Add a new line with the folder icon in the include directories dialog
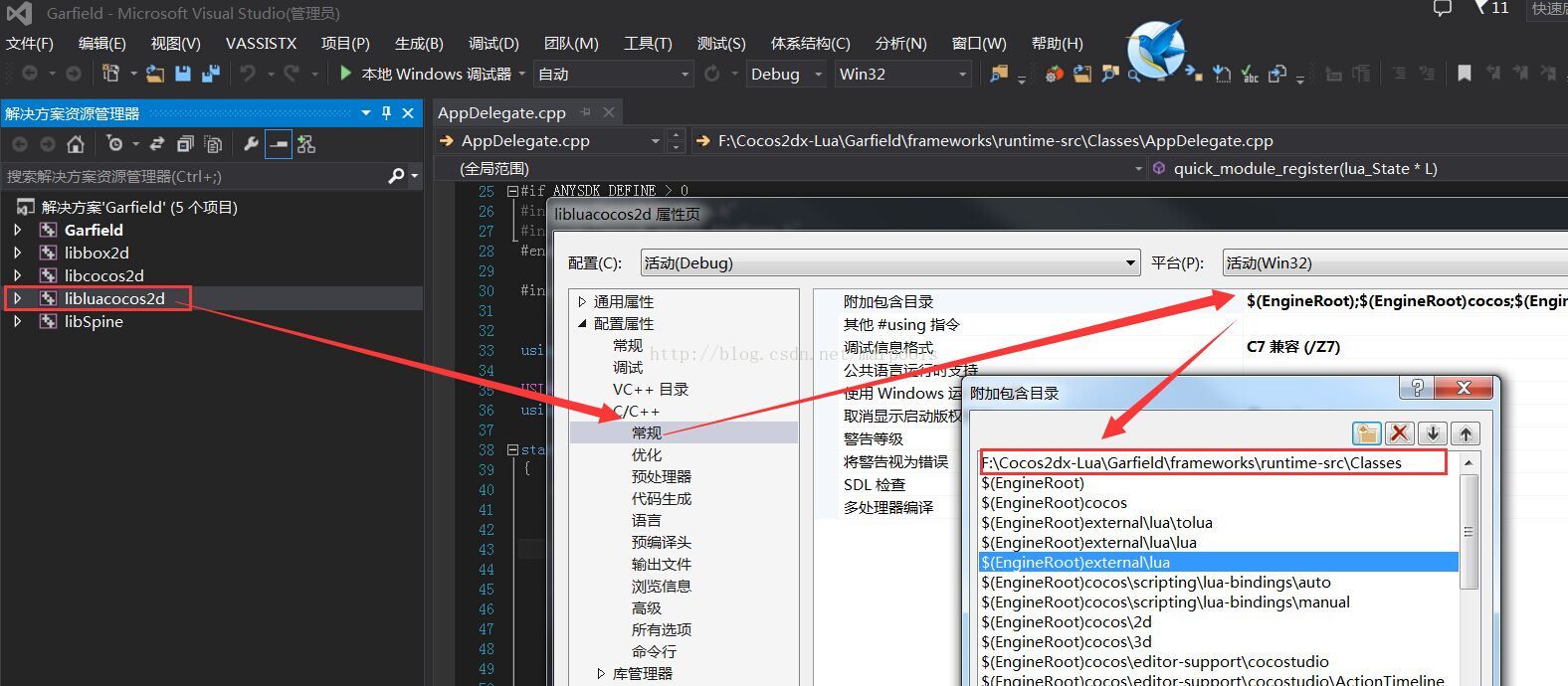The image size is (1568, 686). tap(1367, 432)
